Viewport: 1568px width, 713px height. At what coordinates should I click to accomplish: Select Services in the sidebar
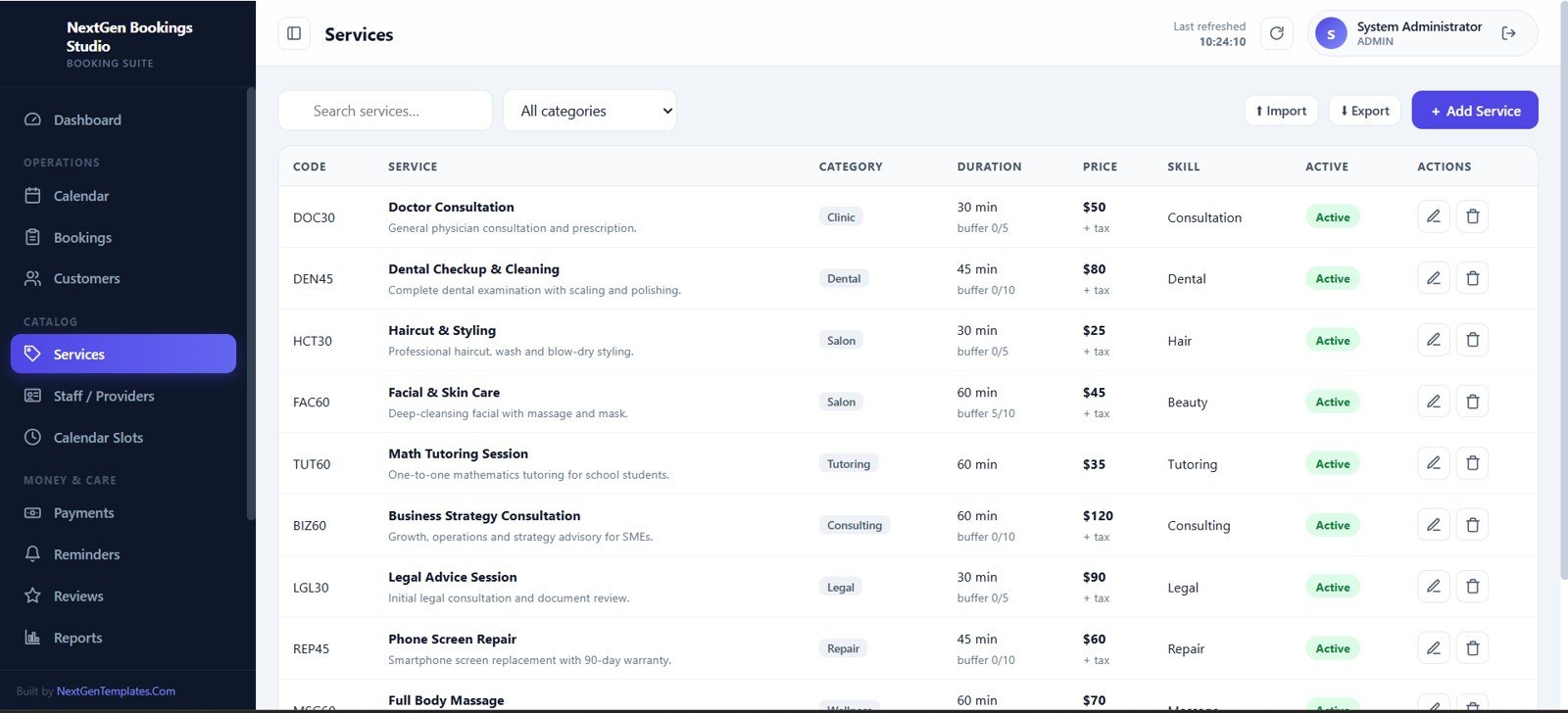point(123,354)
